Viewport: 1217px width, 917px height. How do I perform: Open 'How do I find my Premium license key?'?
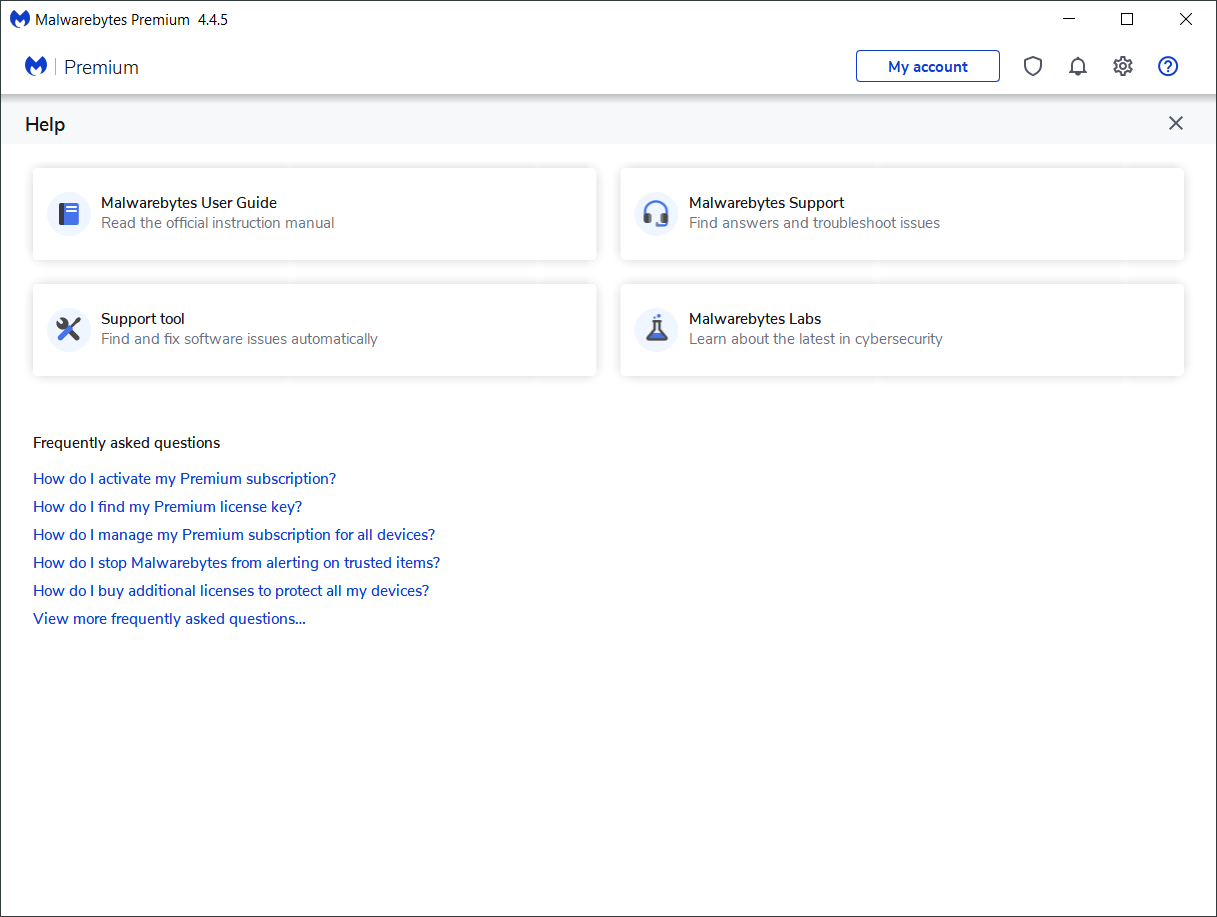pyautogui.click(x=168, y=506)
